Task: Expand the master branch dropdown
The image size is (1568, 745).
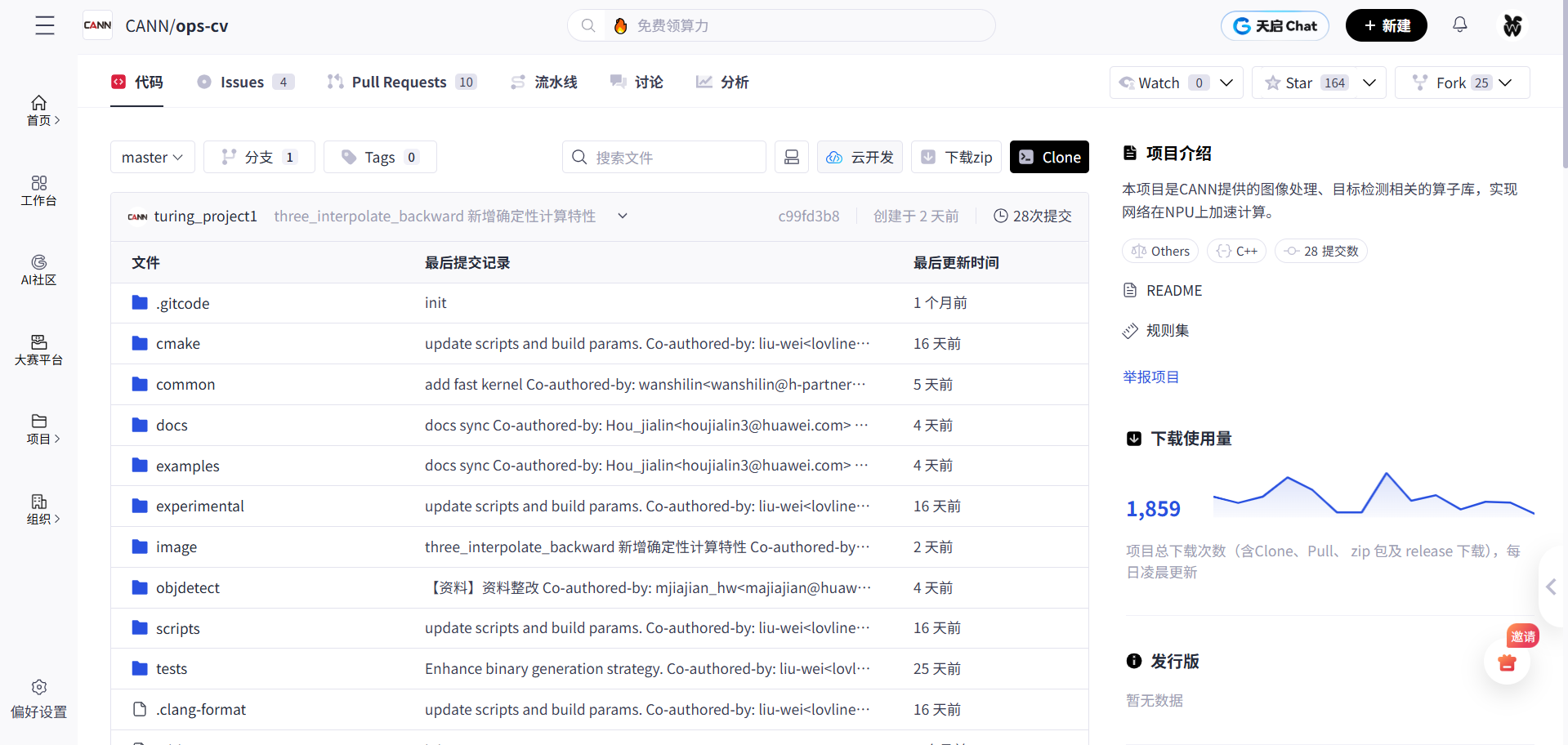Action: [x=153, y=157]
